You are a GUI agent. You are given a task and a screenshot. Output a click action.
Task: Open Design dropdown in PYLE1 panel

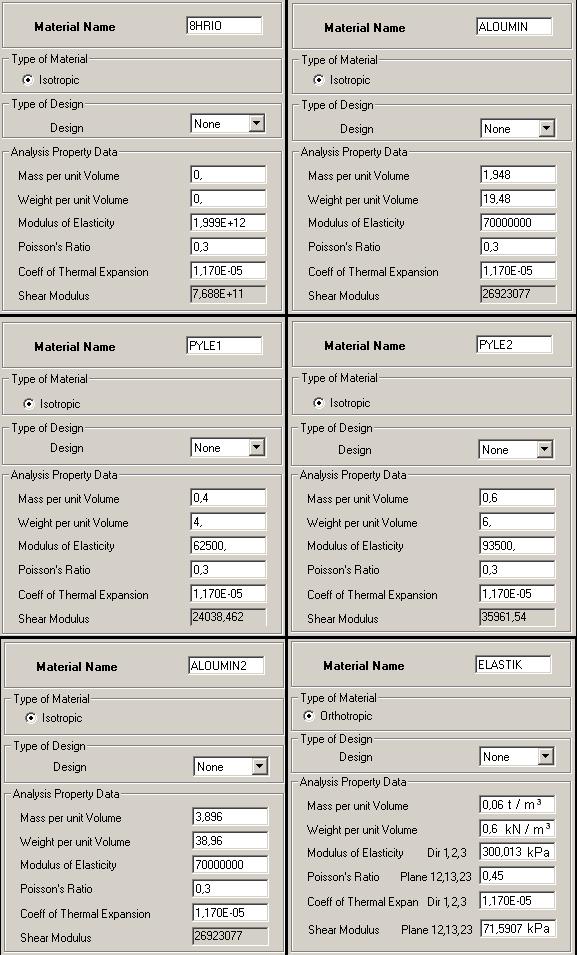228,448
